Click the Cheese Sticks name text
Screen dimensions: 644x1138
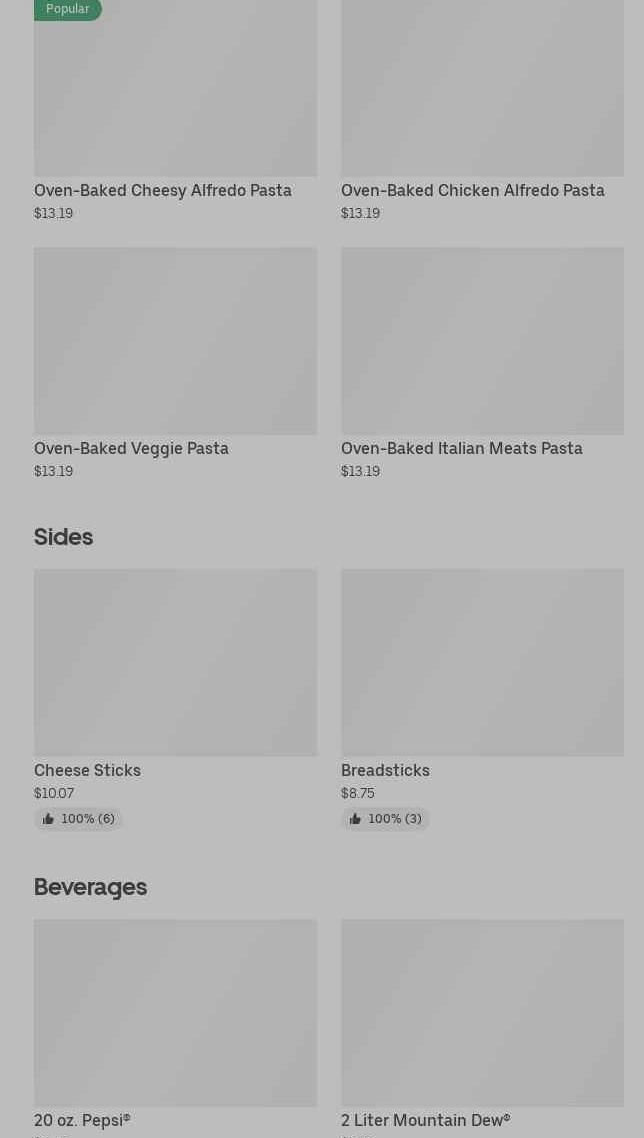click(87, 770)
